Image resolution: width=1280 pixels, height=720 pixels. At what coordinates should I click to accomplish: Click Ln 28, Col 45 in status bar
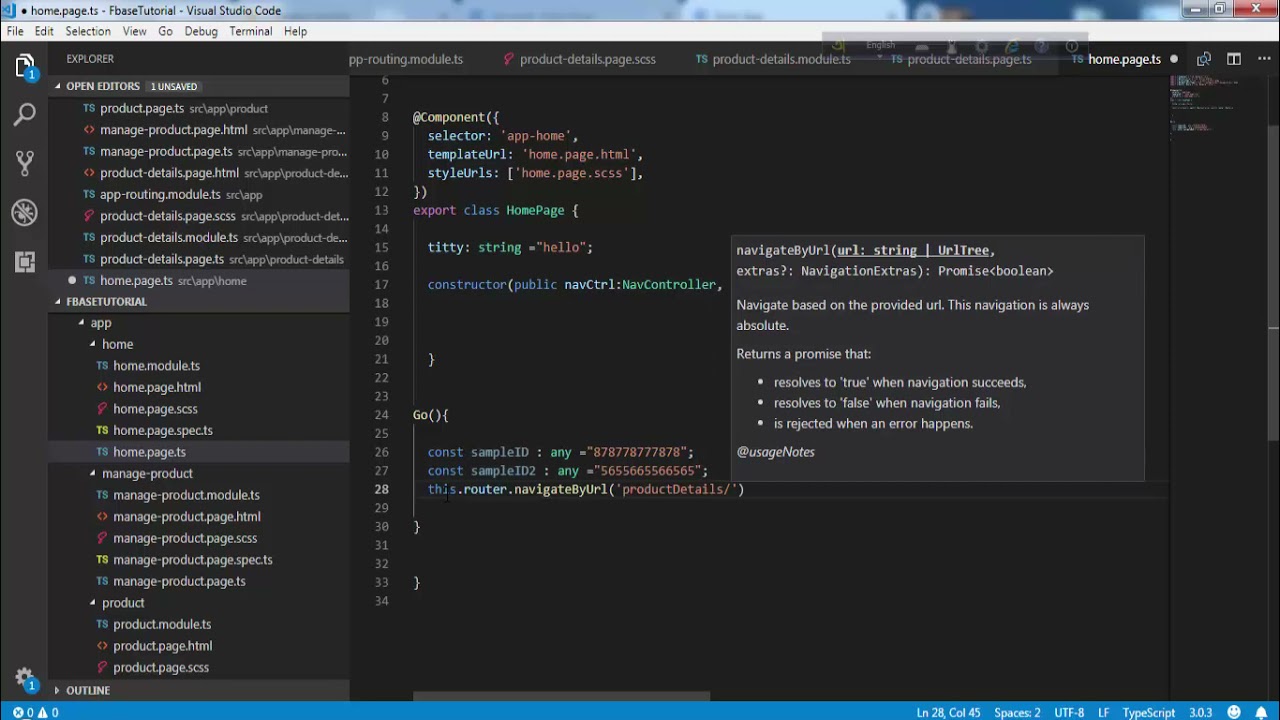pyautogui.click(x=948, y=713)
